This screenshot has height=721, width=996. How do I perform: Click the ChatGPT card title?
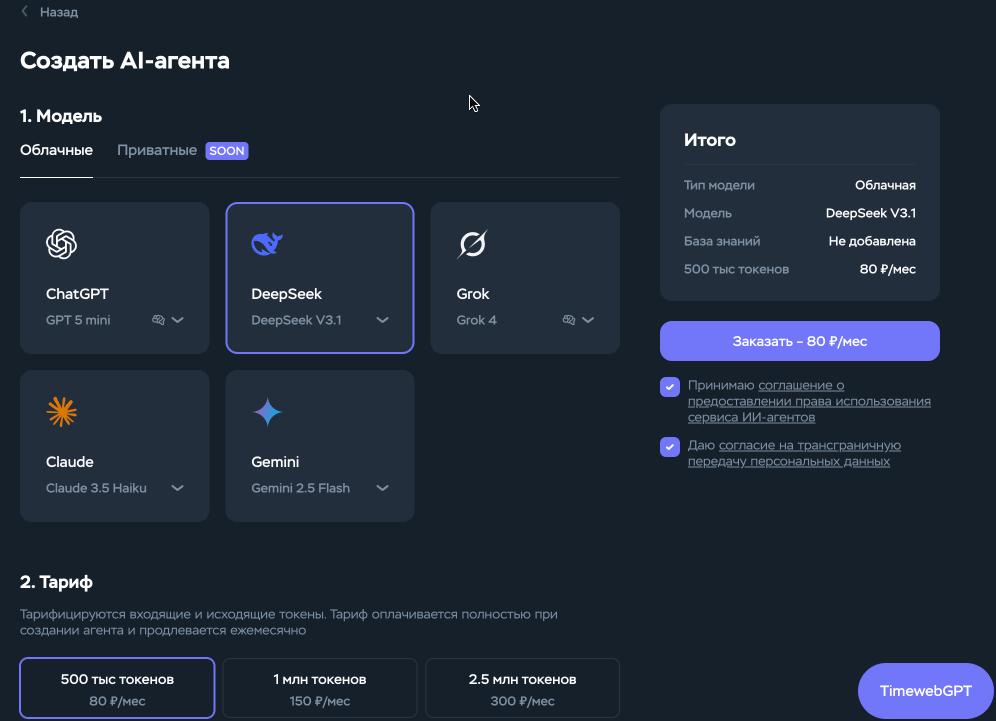click(77, 294)
